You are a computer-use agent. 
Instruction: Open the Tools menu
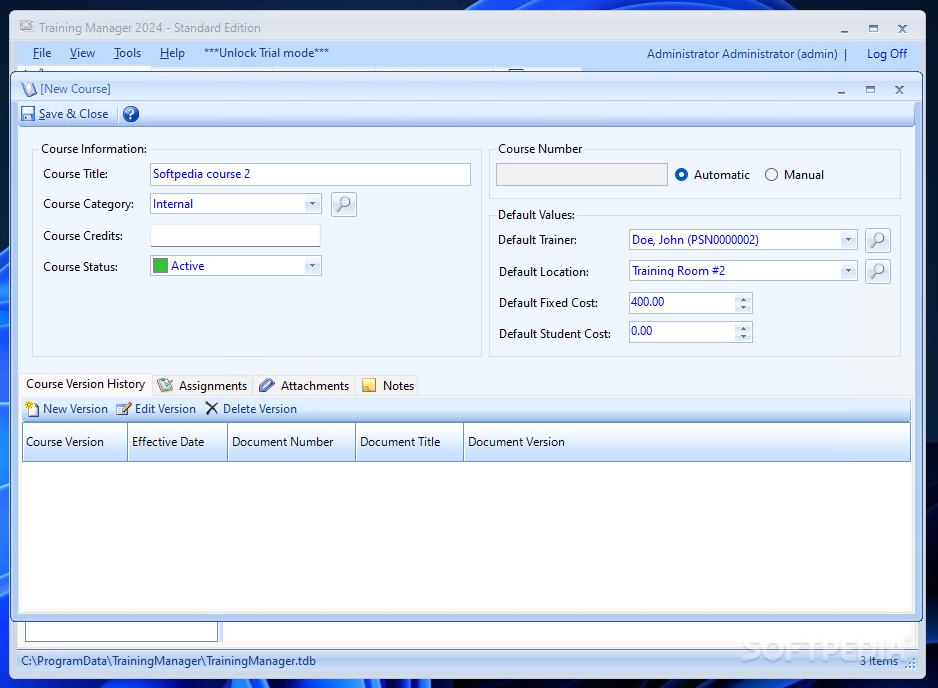tap(127, 53)
